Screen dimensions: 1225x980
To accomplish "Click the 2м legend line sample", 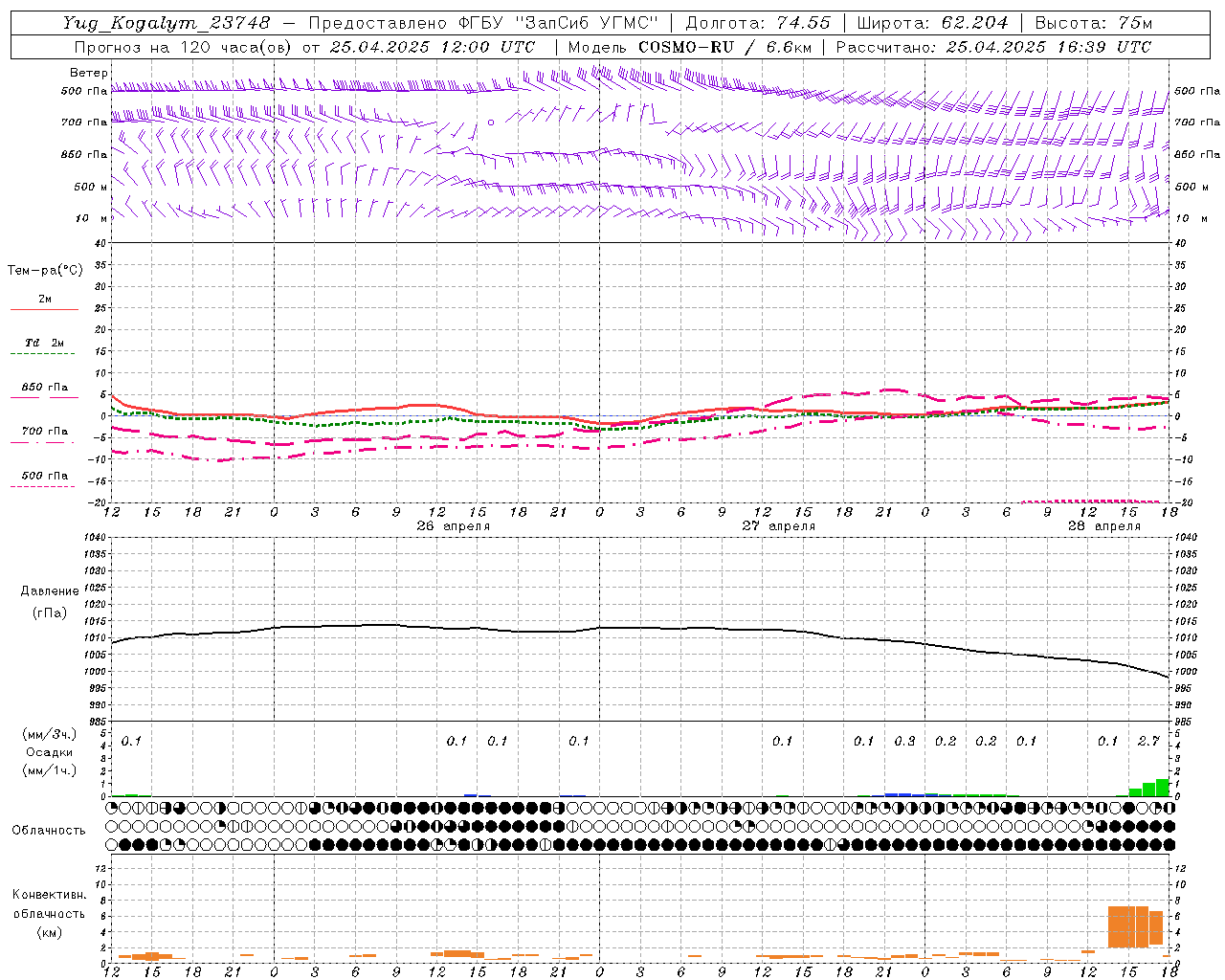I will (44, 310).
